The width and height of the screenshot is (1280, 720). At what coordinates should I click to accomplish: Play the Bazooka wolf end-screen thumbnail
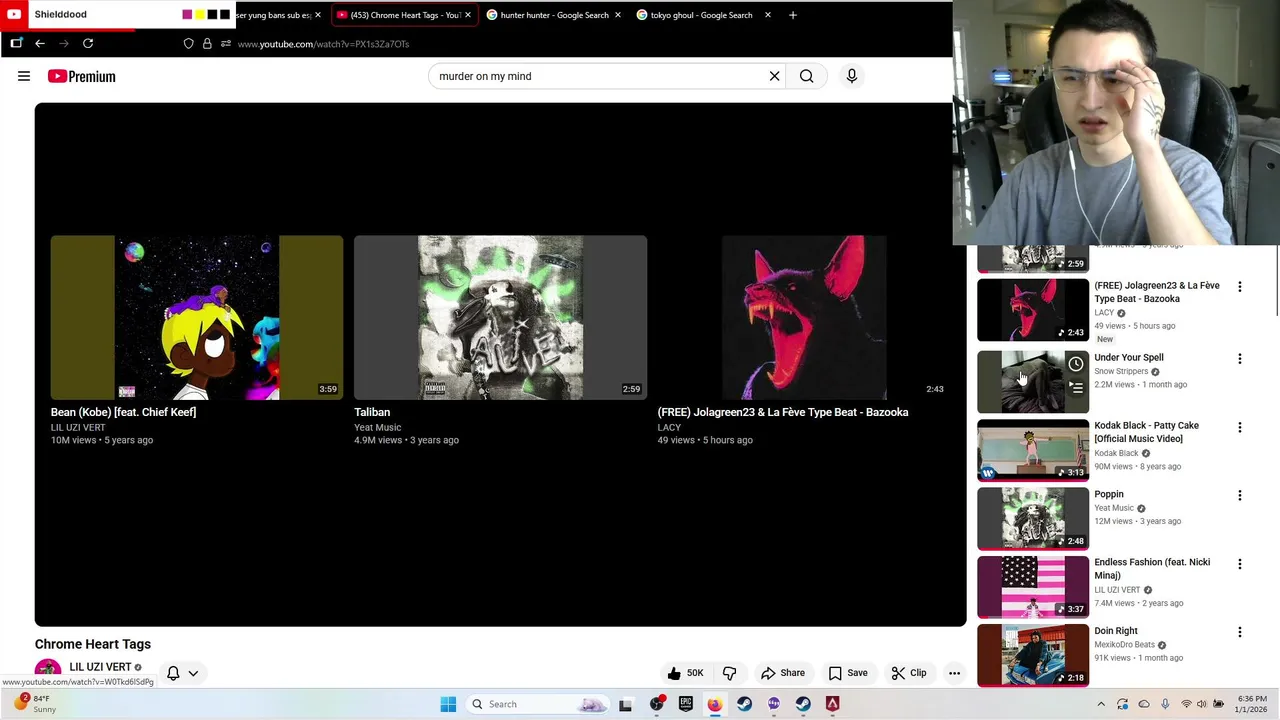804,317
